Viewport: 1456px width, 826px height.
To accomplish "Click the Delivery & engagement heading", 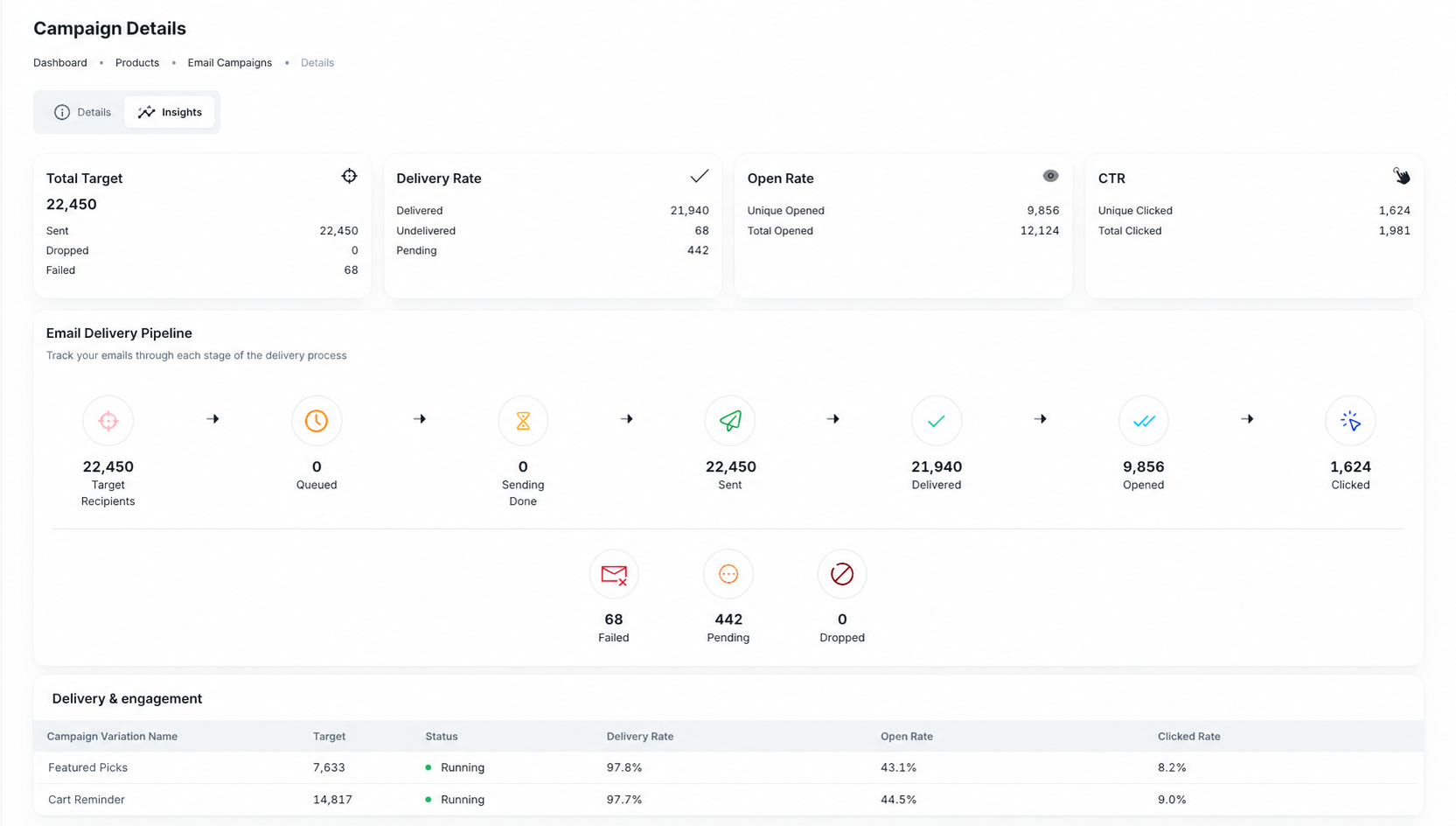I will (x=127, y=699).
